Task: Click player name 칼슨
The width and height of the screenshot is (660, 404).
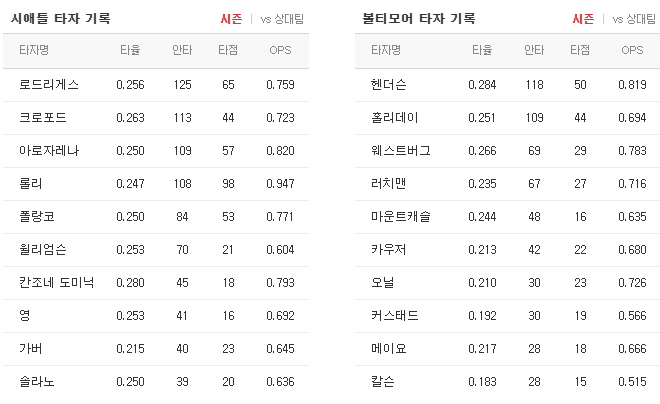Action: [383, 382]
